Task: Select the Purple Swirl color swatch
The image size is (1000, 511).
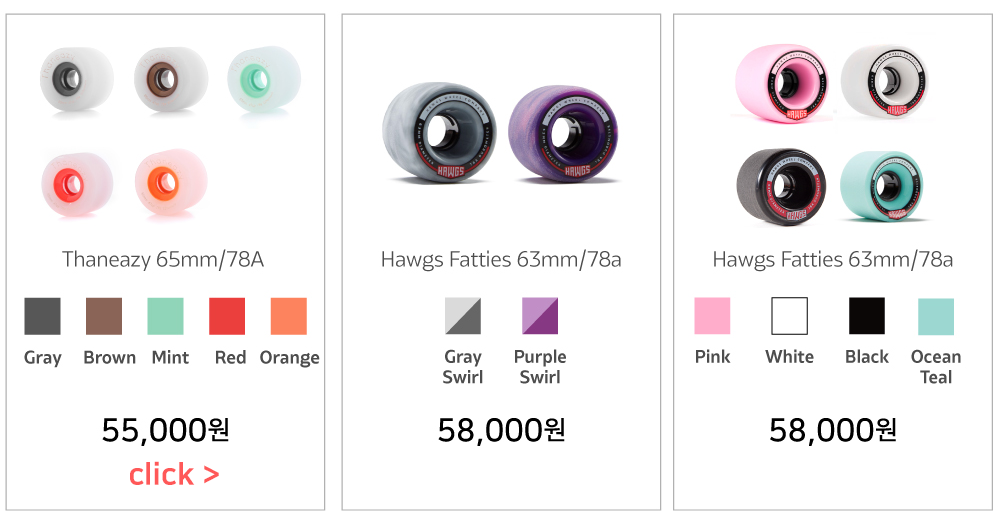Action: coord(540,316)
